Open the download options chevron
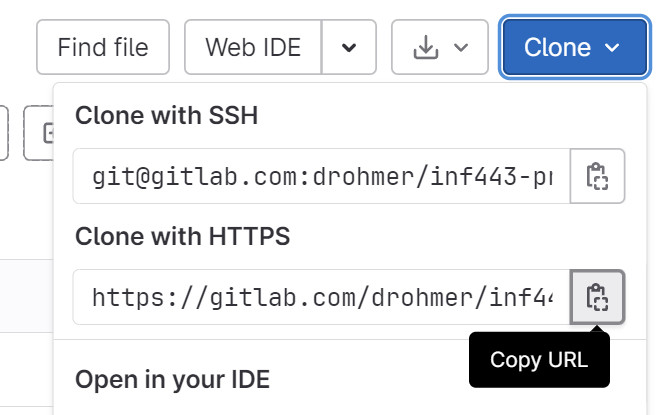 461,47
